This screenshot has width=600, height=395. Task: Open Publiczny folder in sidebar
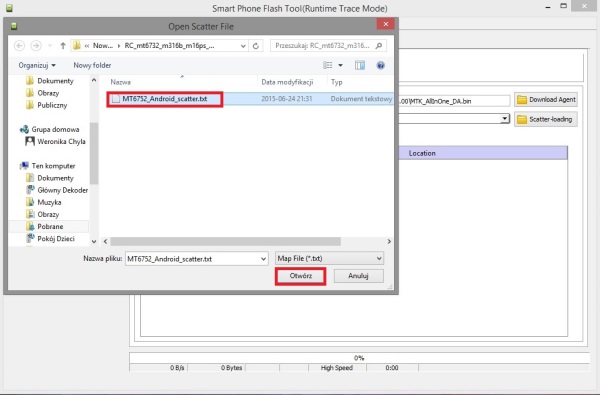(x=46, y=105)
